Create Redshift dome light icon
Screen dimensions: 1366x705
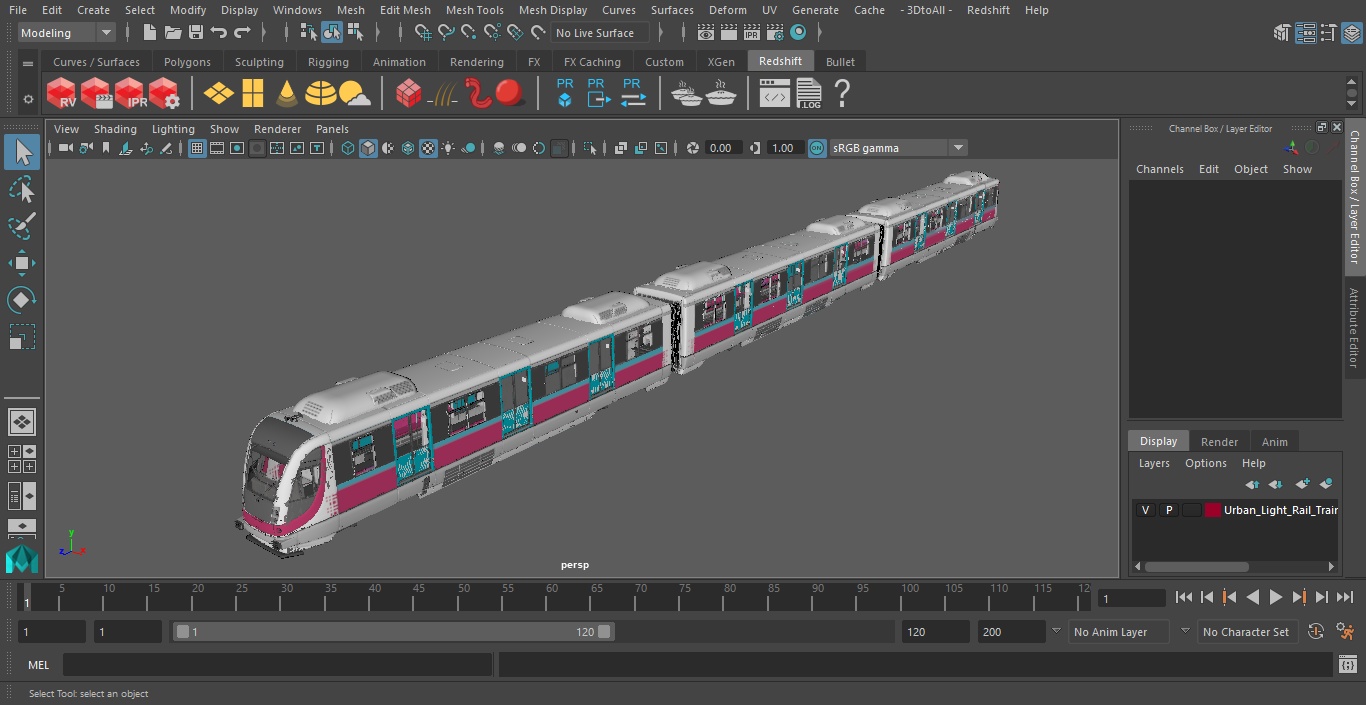pyautogui.click(x=321, y=94)
